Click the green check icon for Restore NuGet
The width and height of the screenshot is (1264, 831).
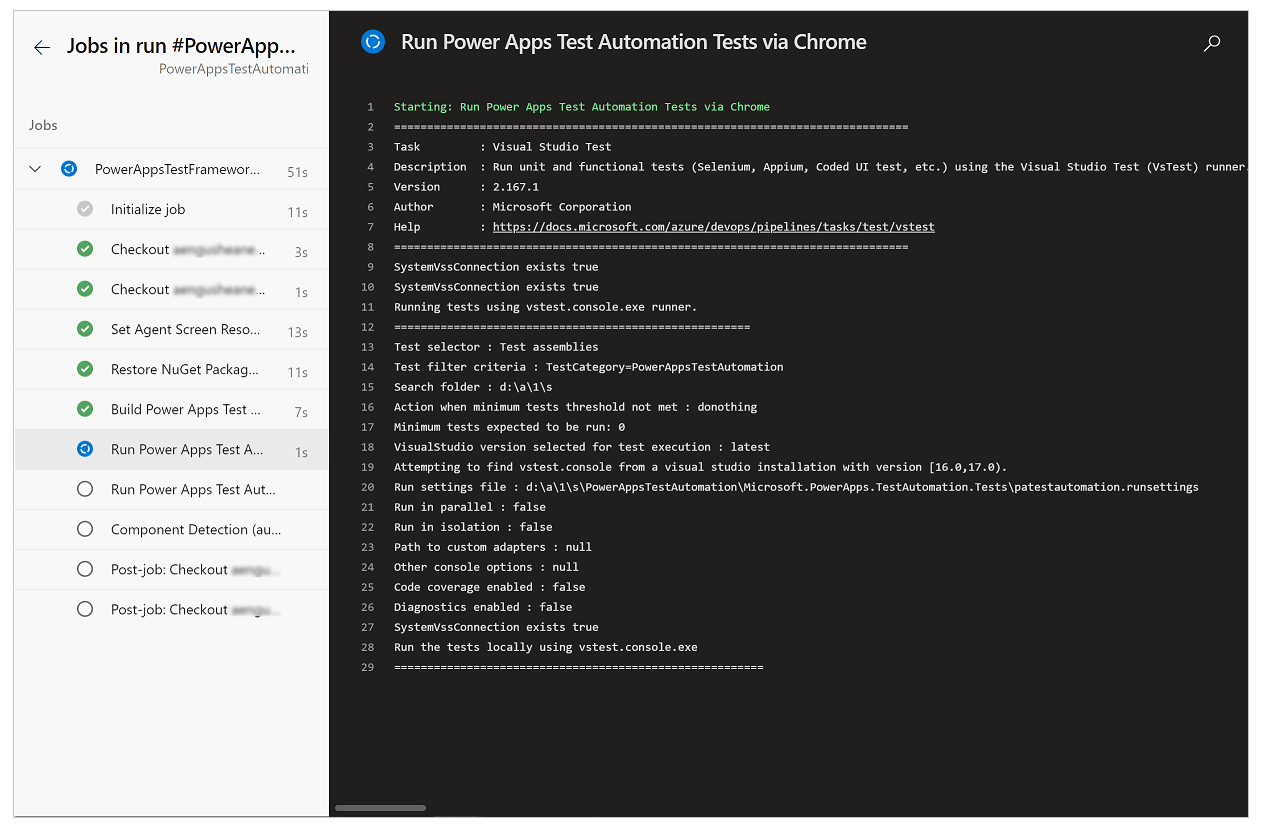[x=85, y=369]
